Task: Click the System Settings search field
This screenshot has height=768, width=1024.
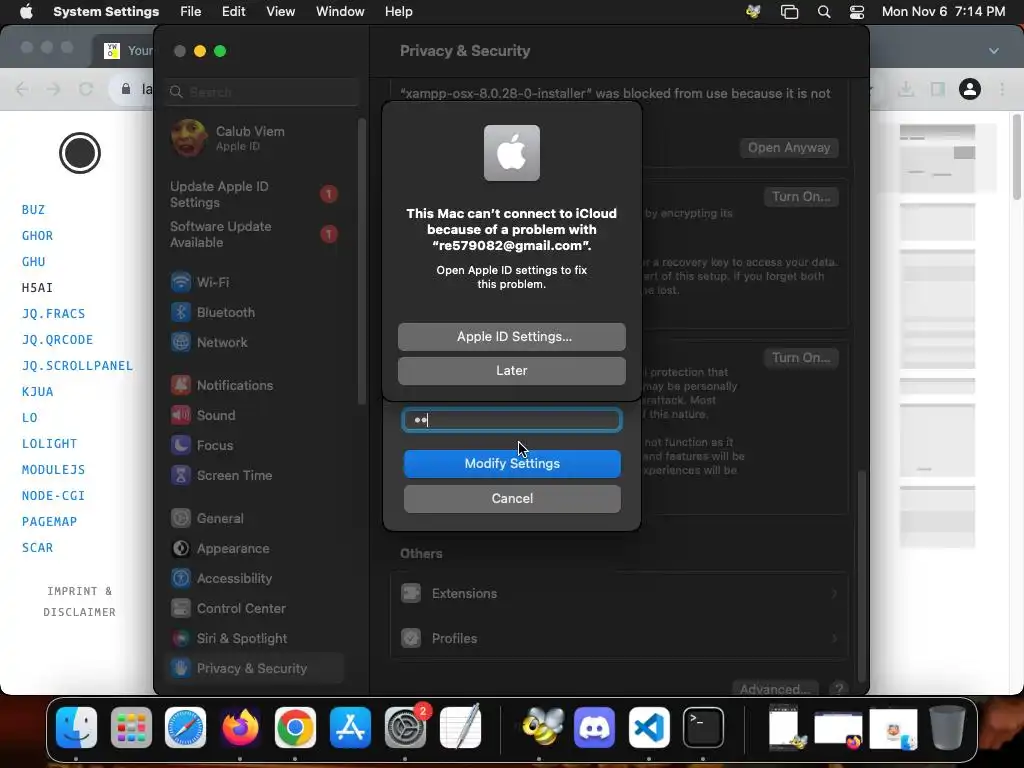Action: [261, 92]
